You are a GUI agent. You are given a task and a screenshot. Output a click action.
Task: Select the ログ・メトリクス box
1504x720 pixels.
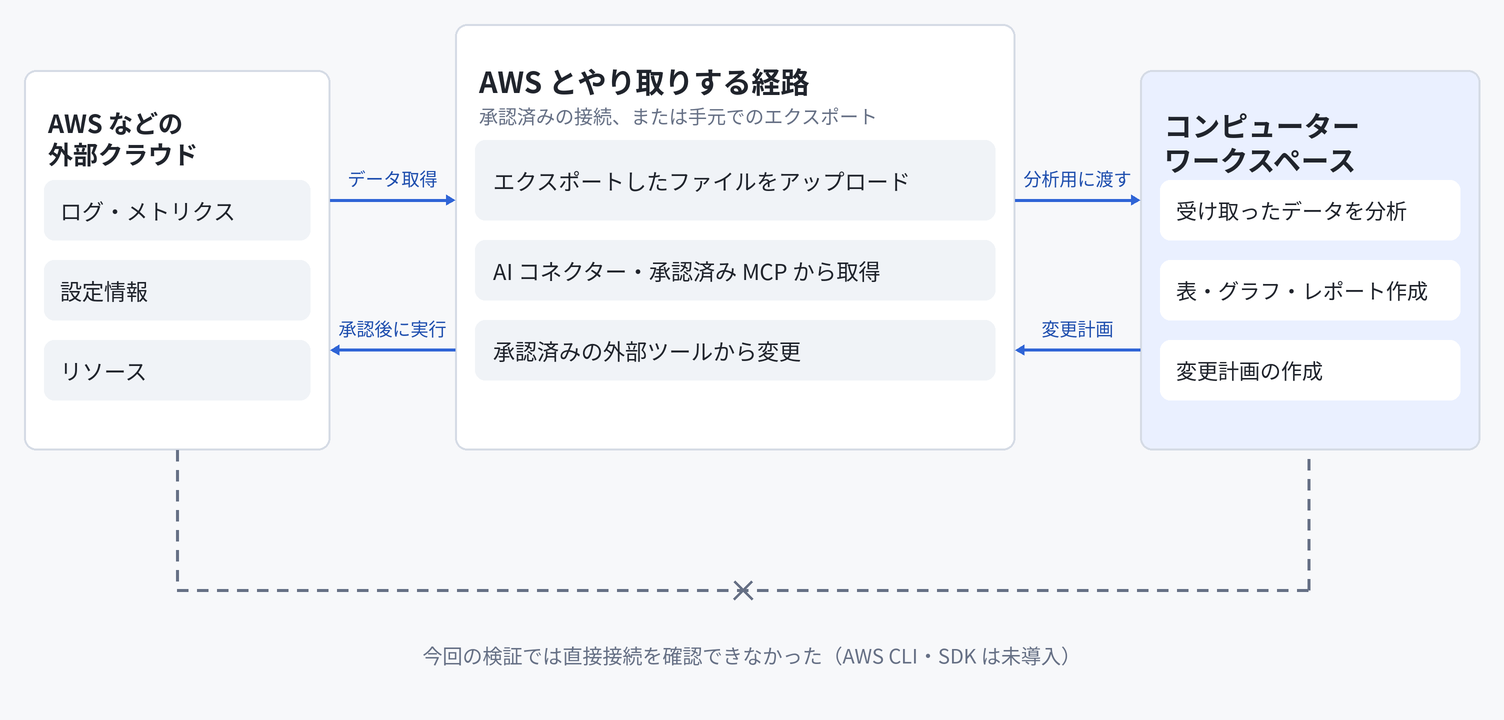(x=177, y=210)
